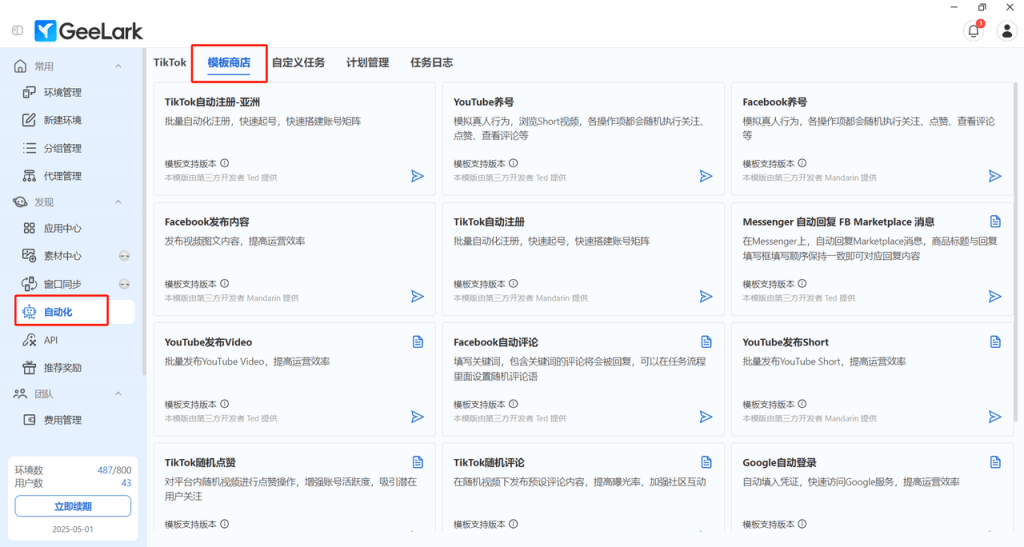Collapse the 发现 sidebar section
The height and width of the screenshot is (547, 1024).
(118, 202)
